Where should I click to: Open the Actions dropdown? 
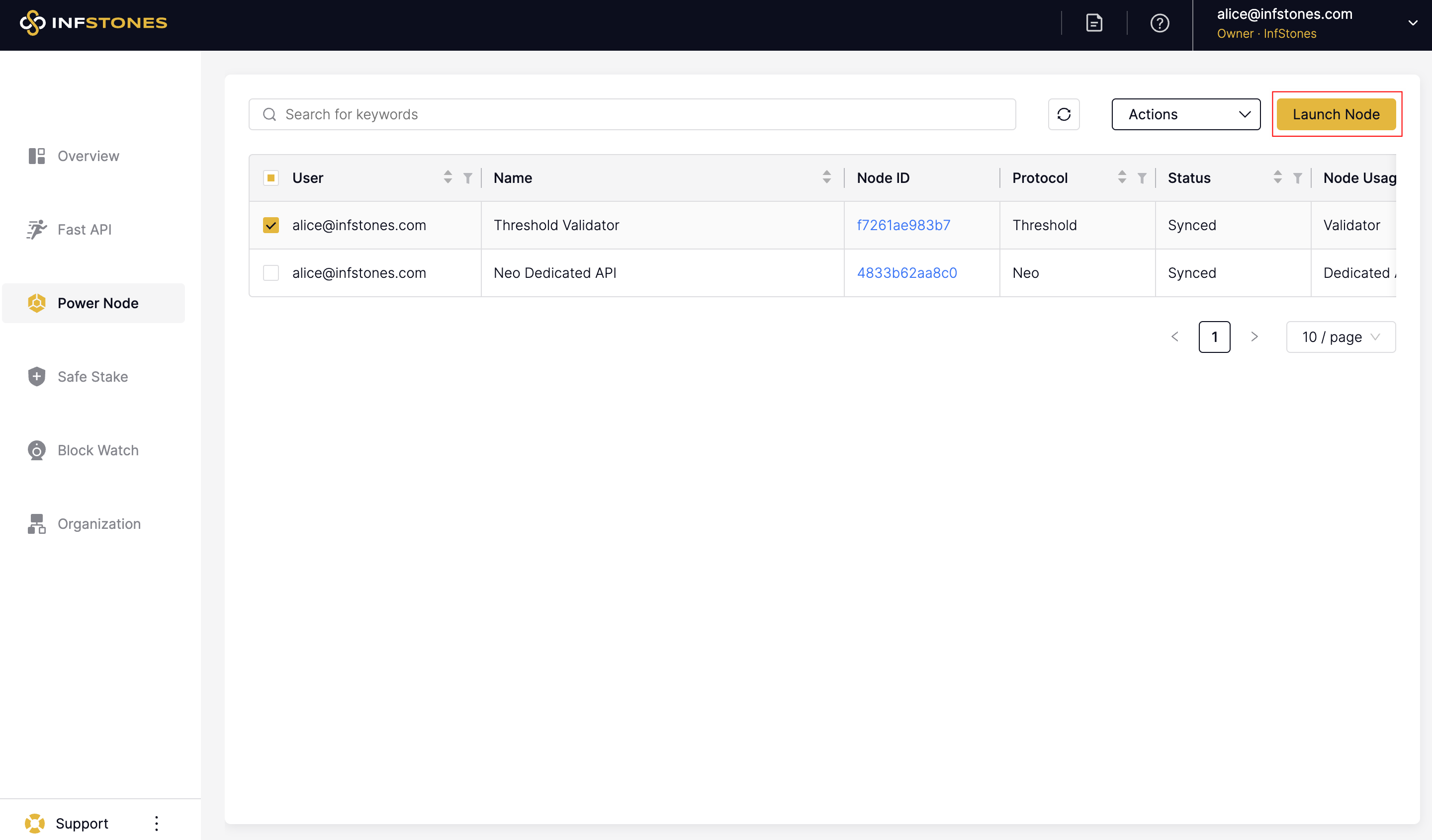(1185, 114)
